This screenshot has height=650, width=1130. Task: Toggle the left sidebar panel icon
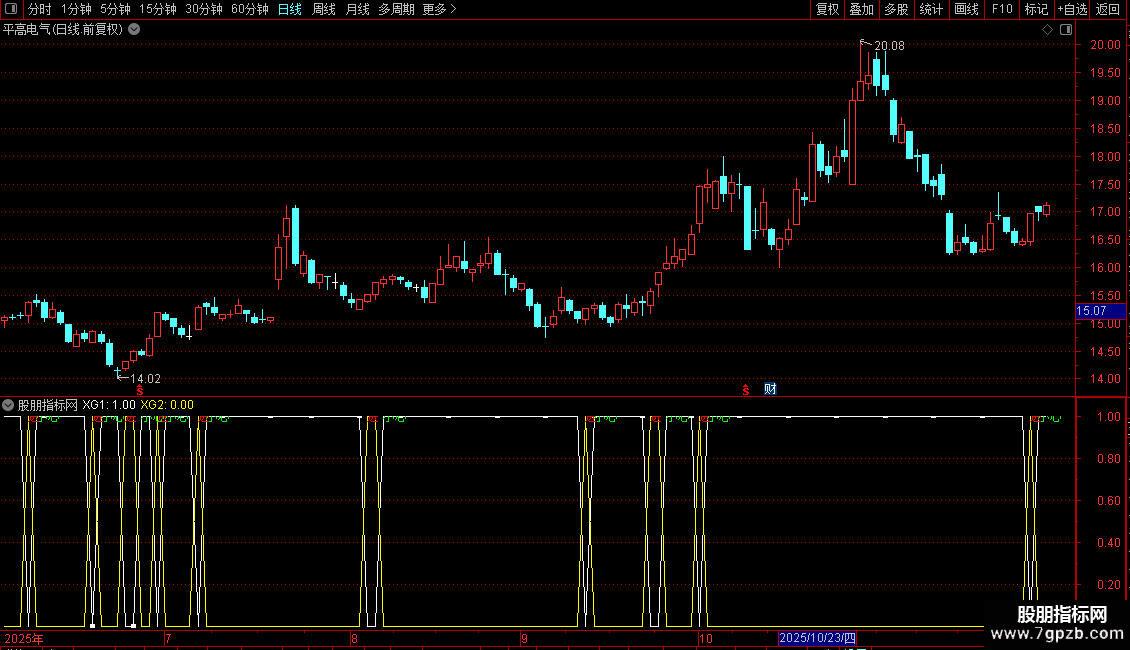[x=11, y=9]
